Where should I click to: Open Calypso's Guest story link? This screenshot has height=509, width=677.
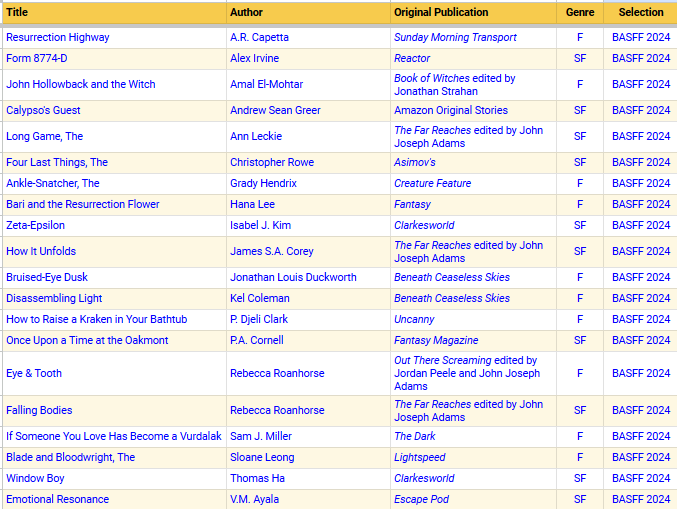coord(43,110)
